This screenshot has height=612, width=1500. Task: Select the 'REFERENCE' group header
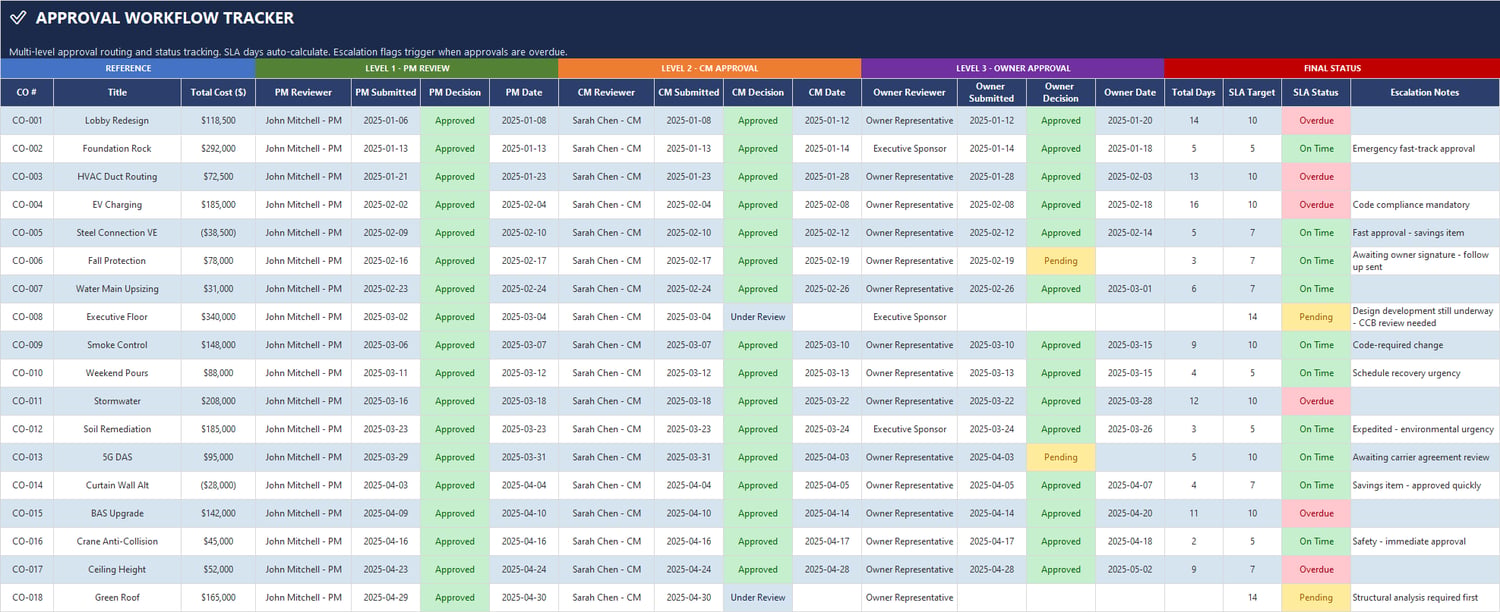click(x=128, y=68)
